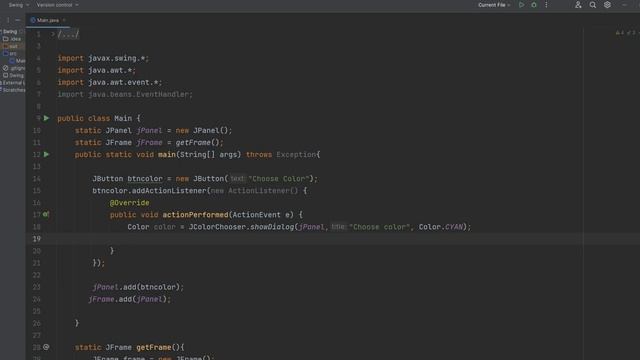Run the current file with the Run button
The height and width of the screenshot is (360, 640).
point(521,5)
